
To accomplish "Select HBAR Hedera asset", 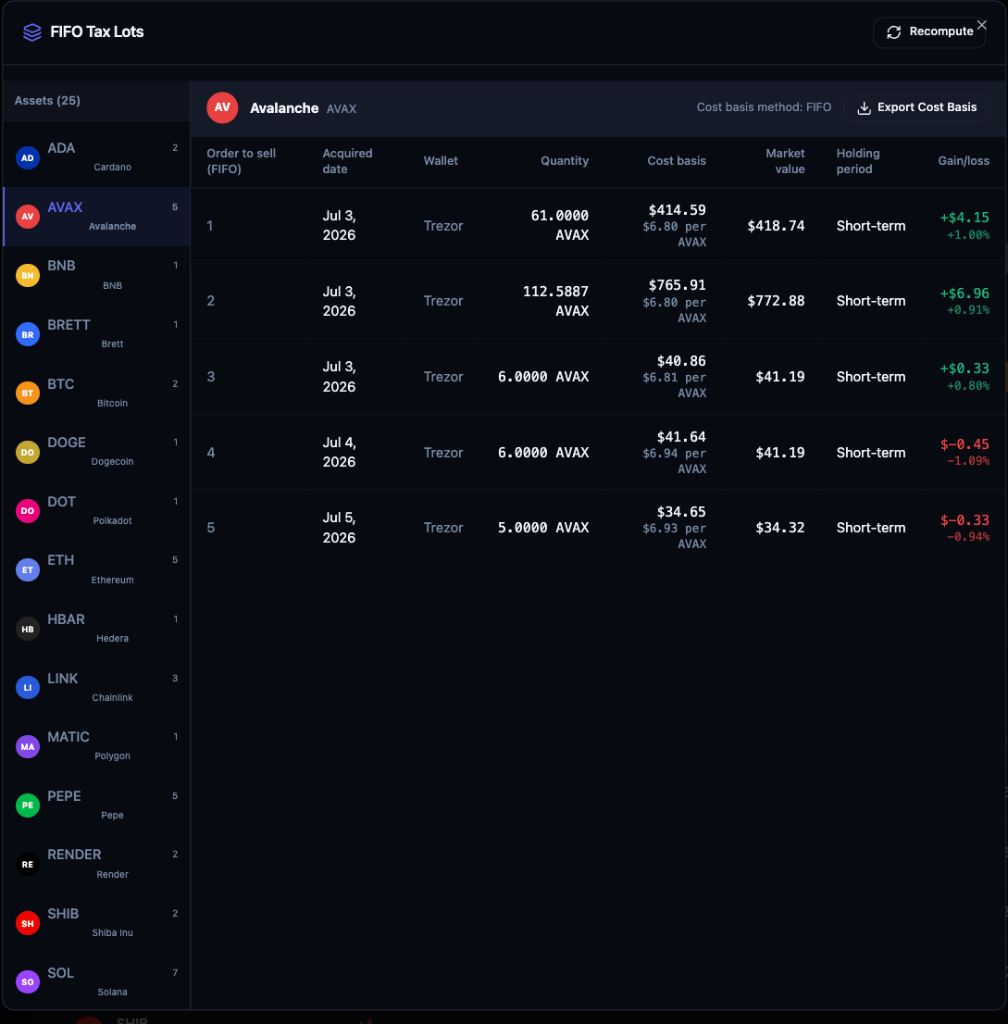I will pyautogui.click(x=97, y=629).
